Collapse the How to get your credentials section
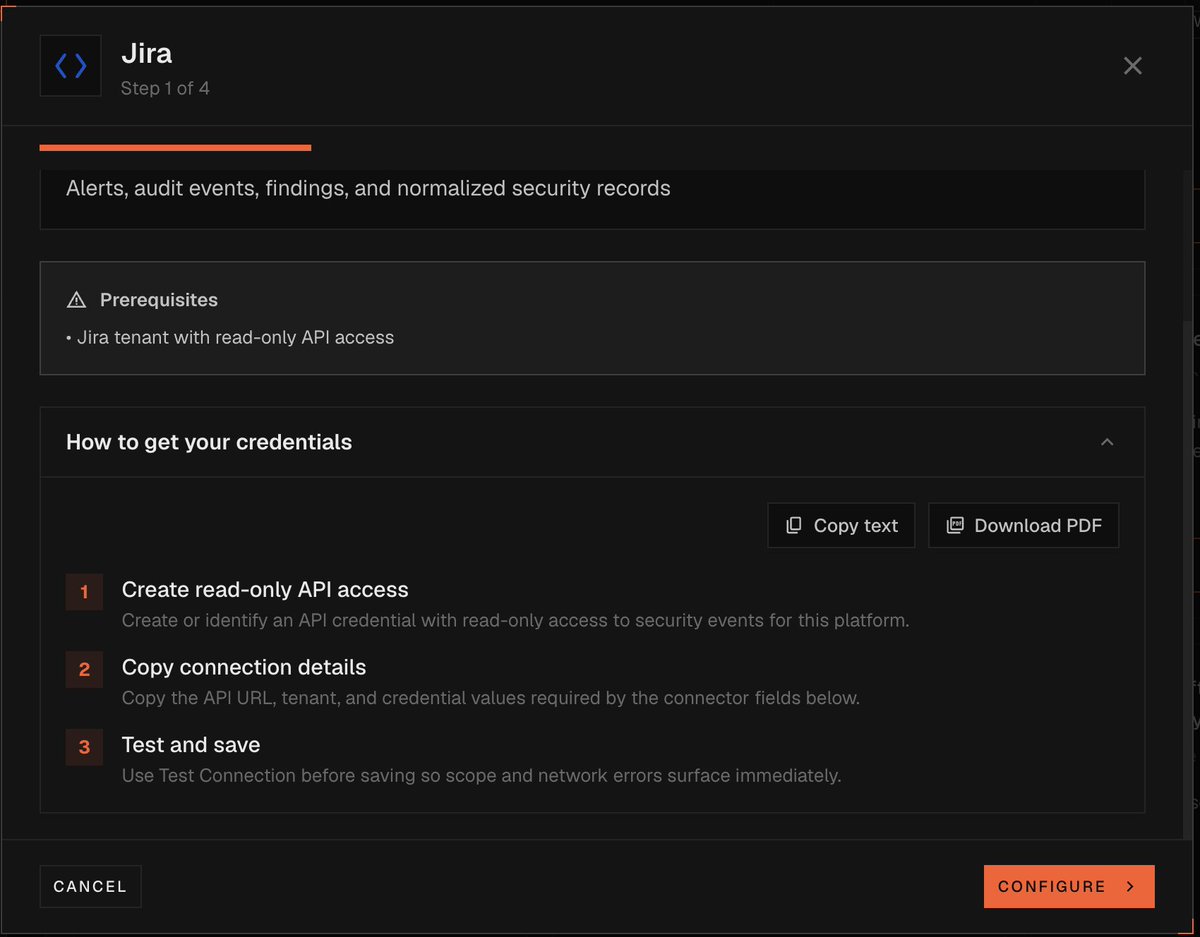This screenshot has width=1200, height=937. (x=1107, y=442)
